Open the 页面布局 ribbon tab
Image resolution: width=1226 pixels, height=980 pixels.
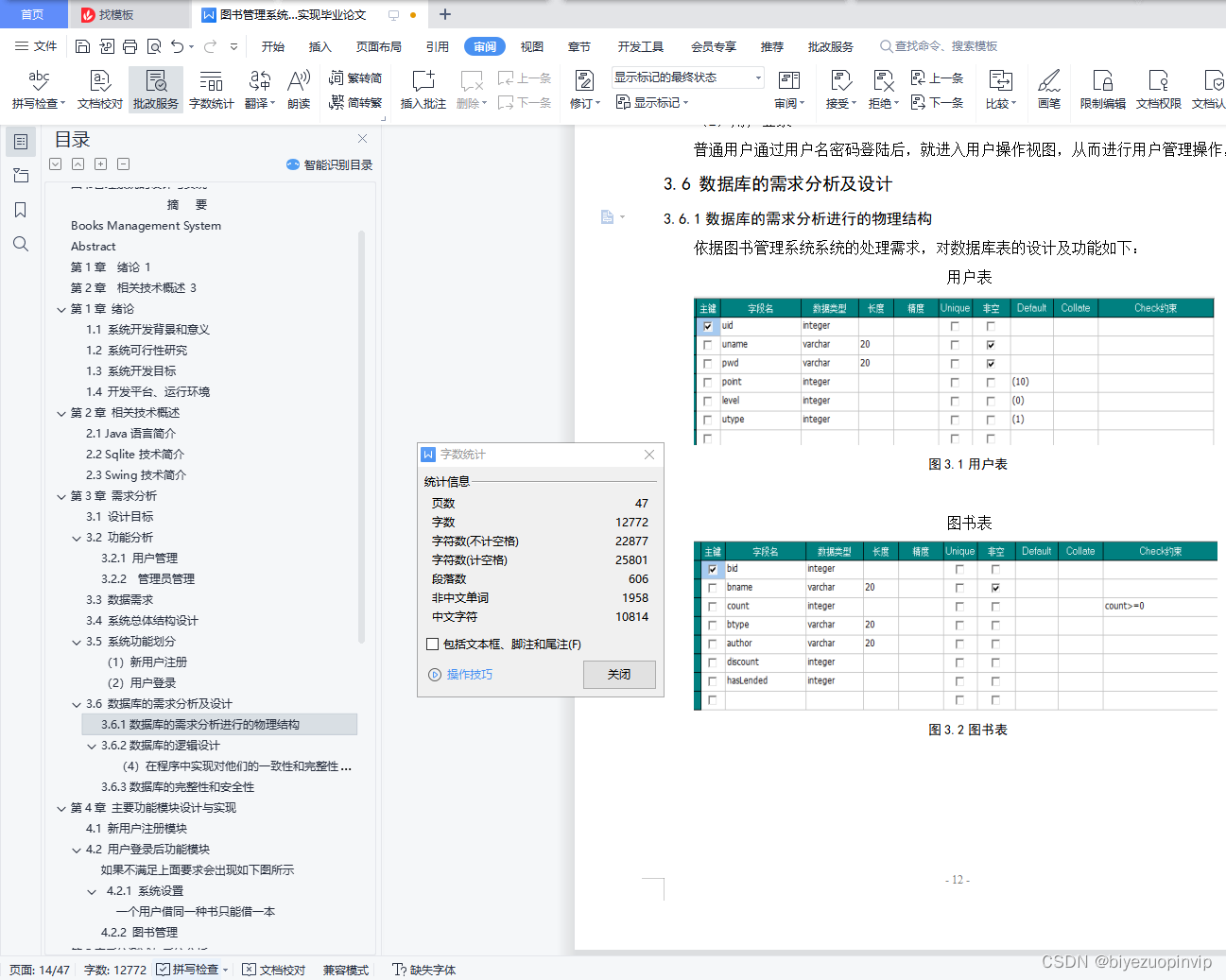pos(378,46)
